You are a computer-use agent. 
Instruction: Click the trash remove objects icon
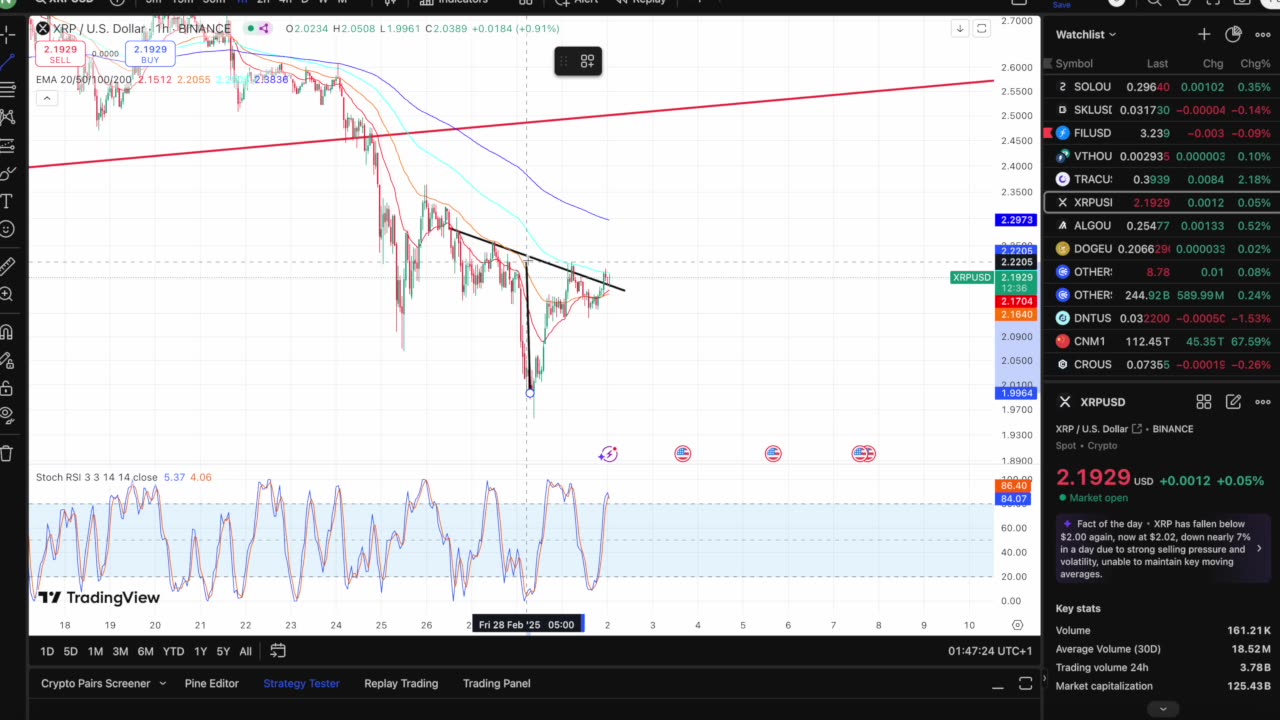click(7, 453)
